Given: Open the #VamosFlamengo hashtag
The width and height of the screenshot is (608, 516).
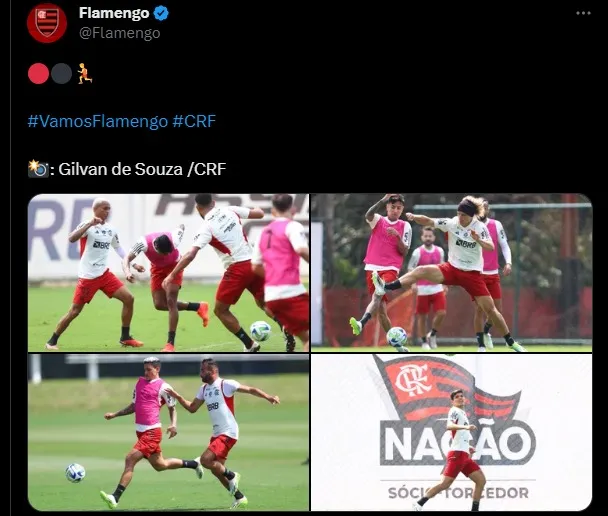Looking at the screenshot, I should [98, 121].
